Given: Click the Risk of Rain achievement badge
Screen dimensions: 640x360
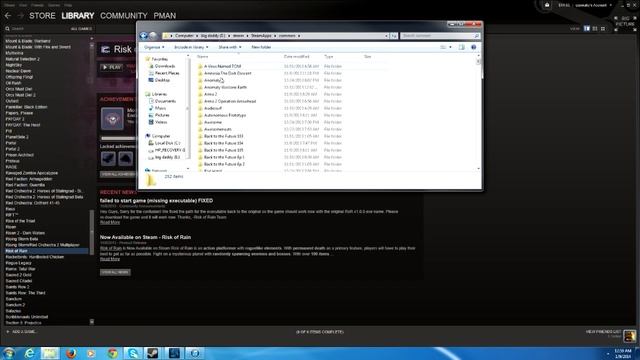Looking at the screenshot, I should tap(112, 119).
